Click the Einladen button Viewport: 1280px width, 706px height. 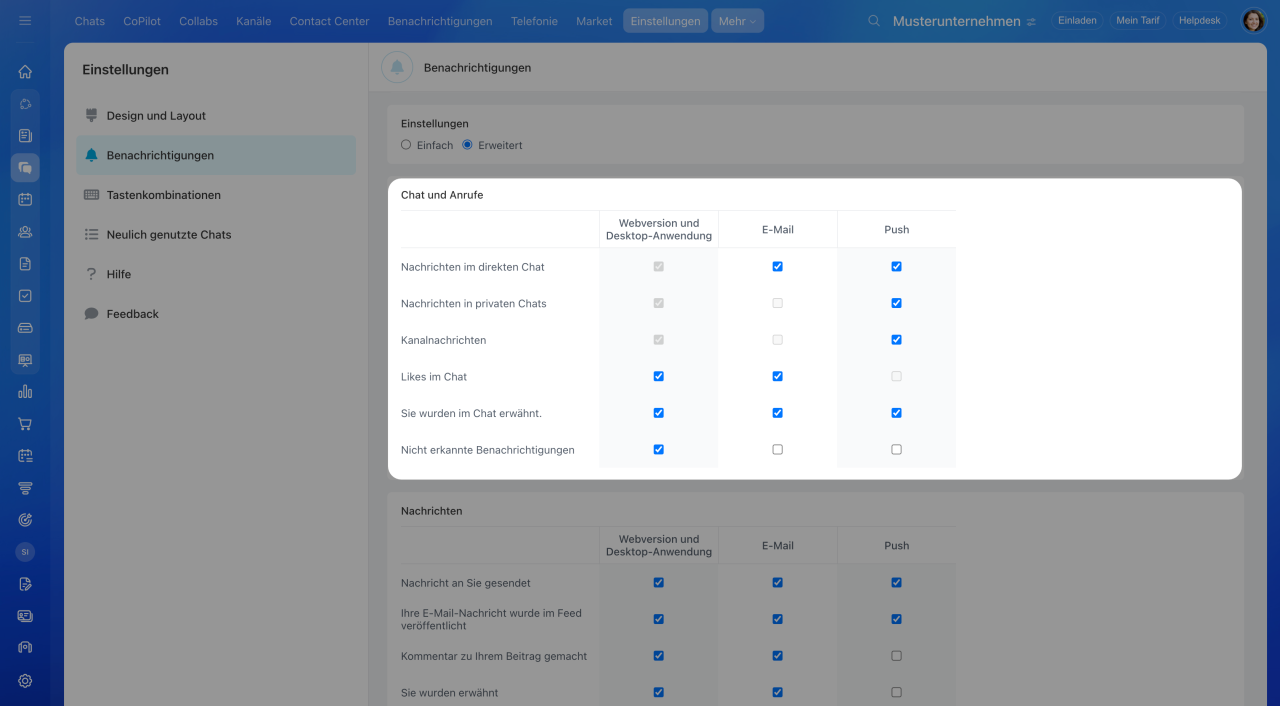point(1077,20)
